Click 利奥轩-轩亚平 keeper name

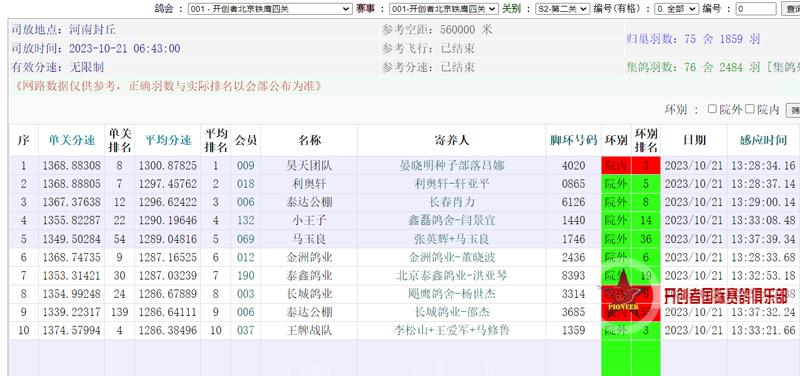point(452,184)
